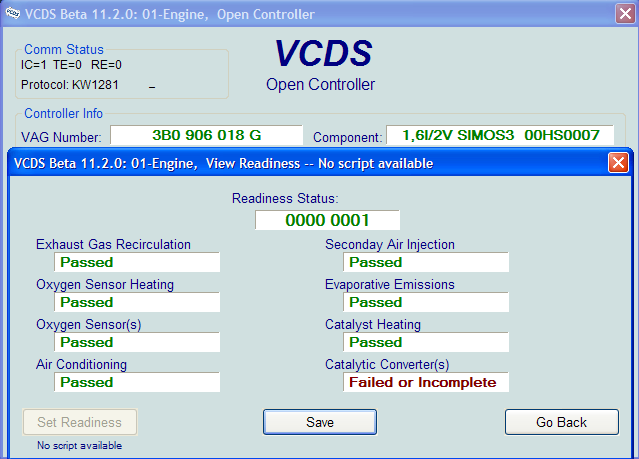Screen dimensions: 639x459
Task: Click the Readiness Status label
Action: point(285,199)
